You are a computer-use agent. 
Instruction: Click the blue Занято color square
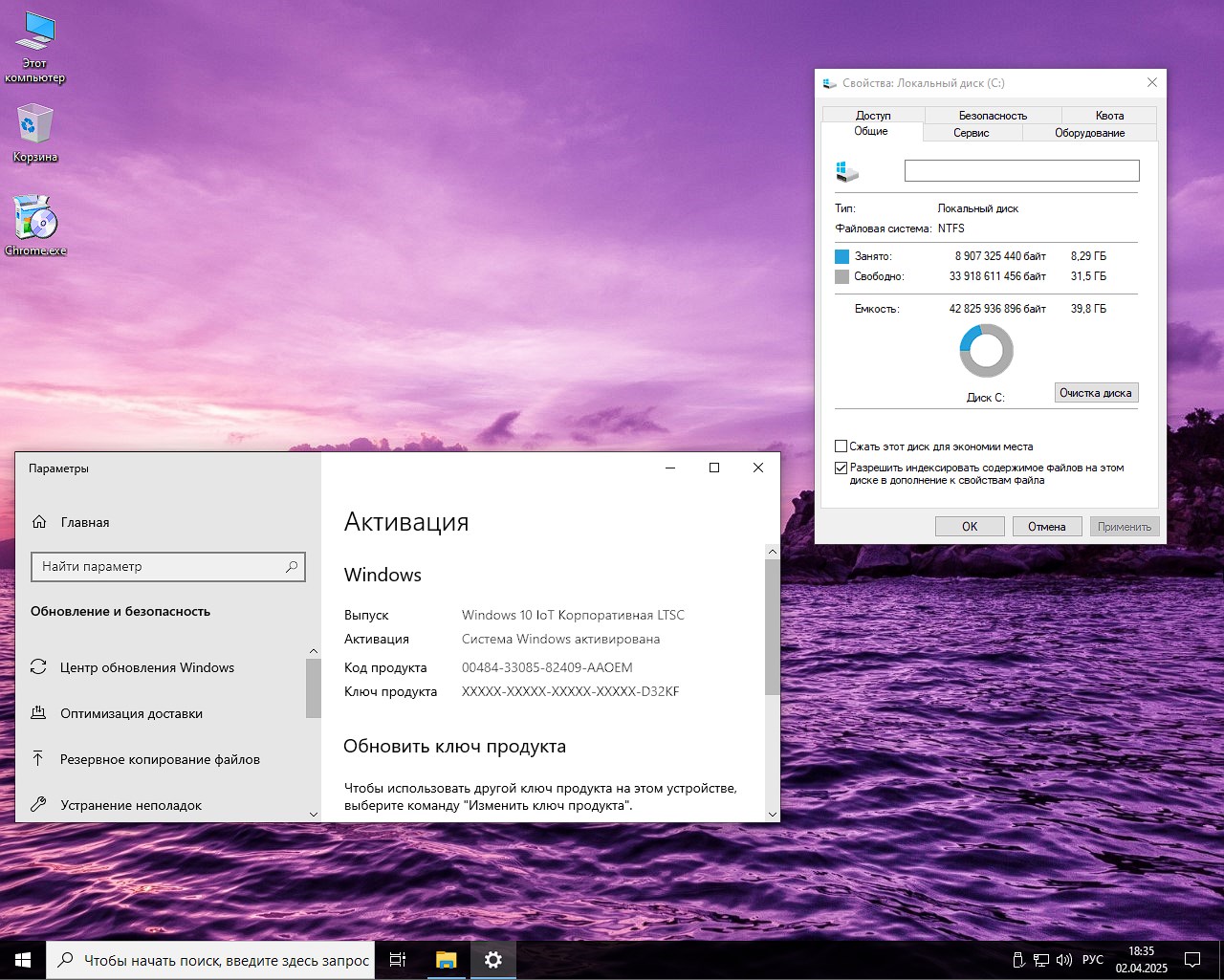(841, 256)
